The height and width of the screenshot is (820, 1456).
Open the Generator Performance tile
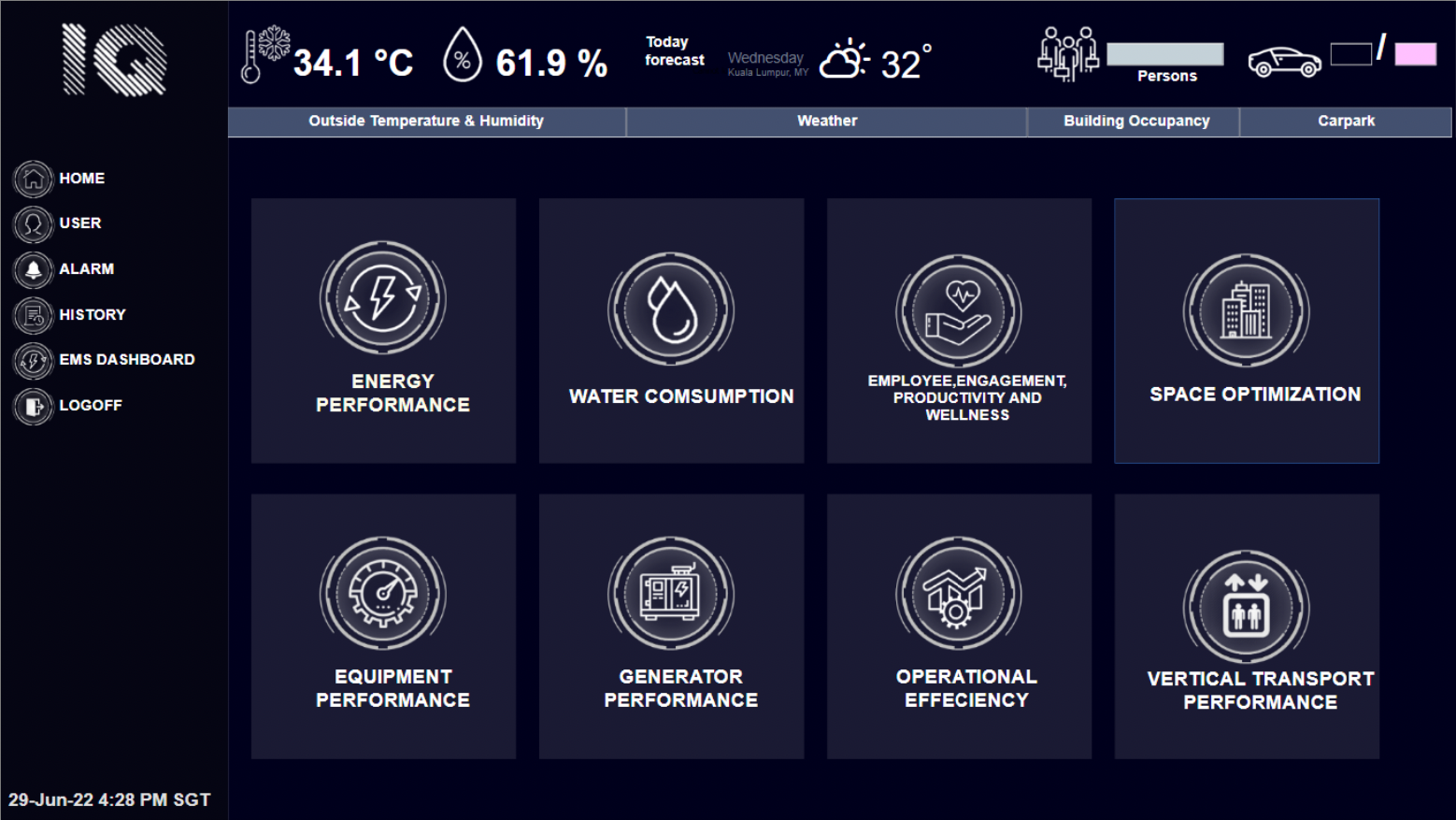(671, 625)
